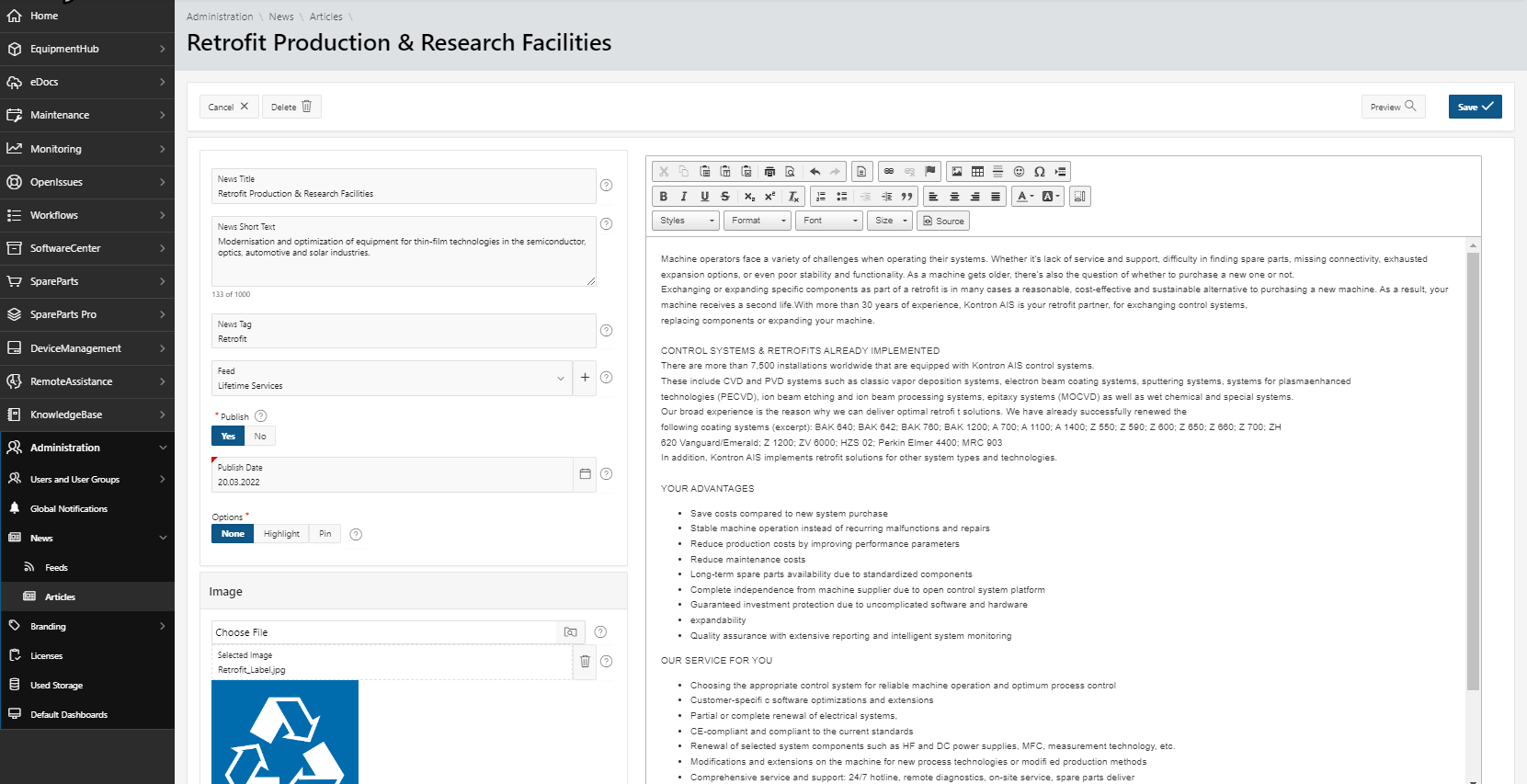Choose the Pin option
Image resolution: width=1527 pixels, height=784 pixels.
point(325,534)
